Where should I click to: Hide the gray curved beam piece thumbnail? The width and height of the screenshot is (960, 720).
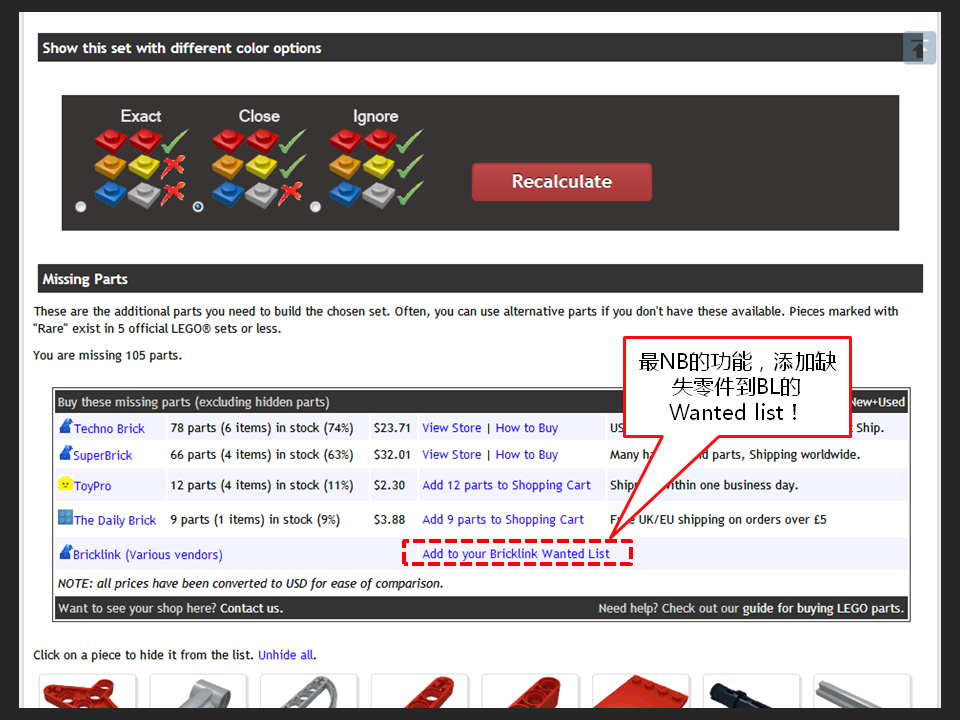[309, 692]
